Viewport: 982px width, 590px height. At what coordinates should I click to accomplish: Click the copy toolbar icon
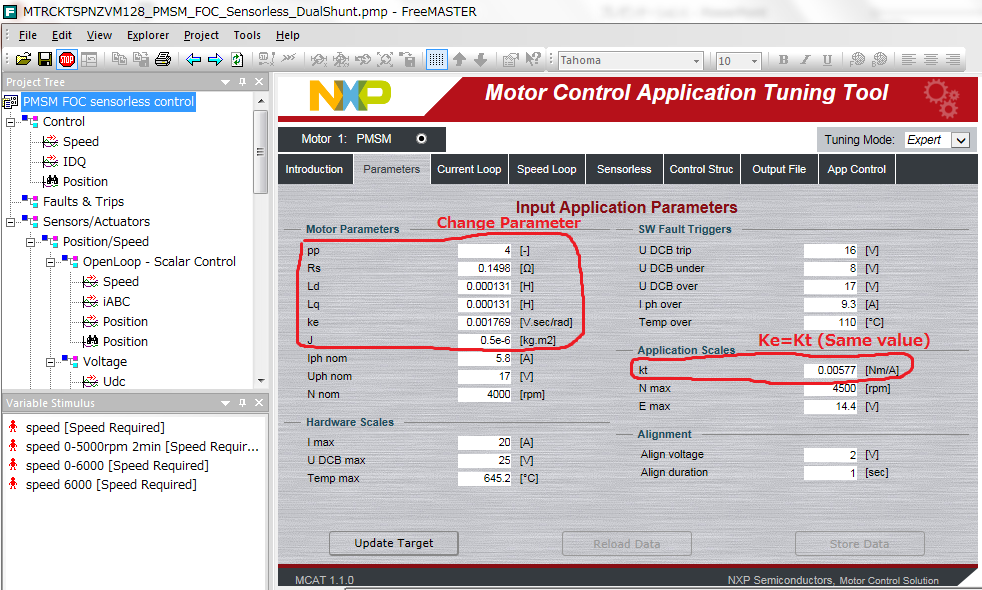tap(119, 60)
